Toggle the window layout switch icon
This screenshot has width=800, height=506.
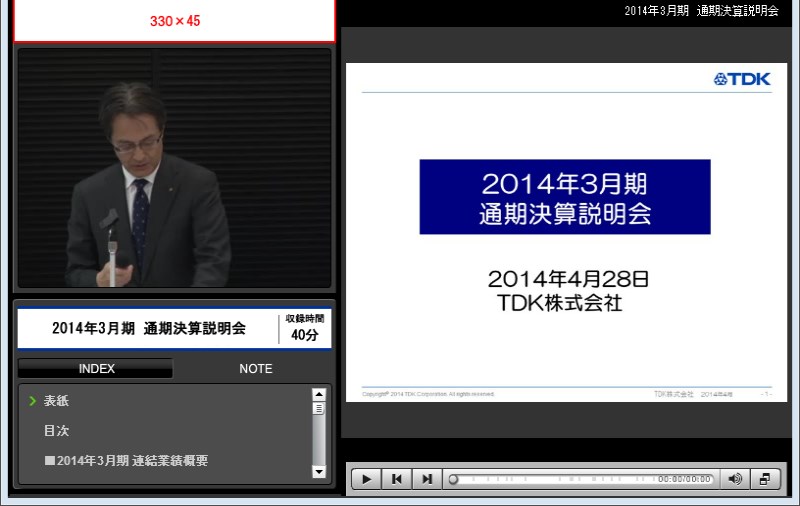pyautogui.click(x=765, y=479)
